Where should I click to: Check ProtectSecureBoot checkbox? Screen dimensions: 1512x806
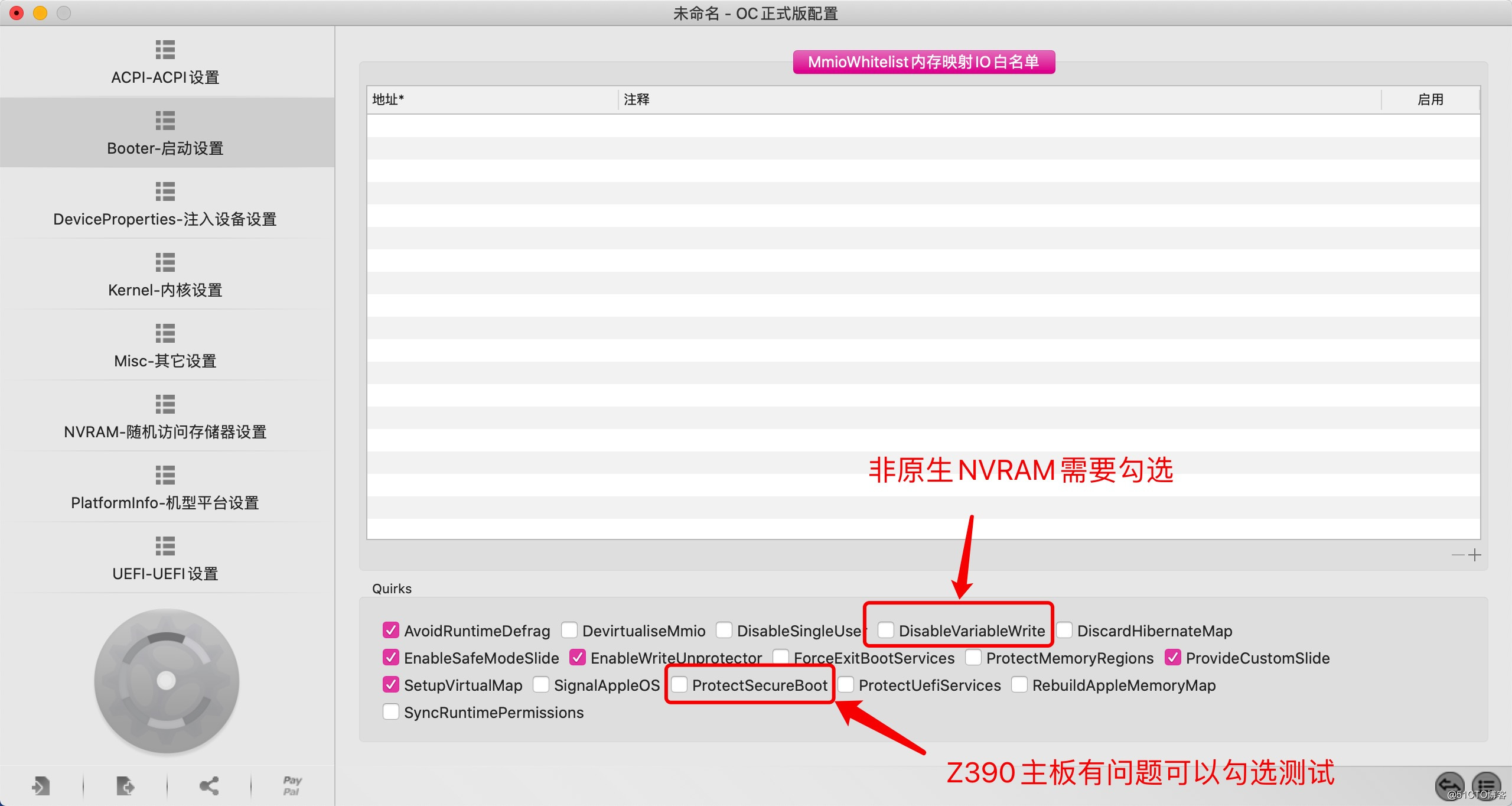[x=679, y=684]
